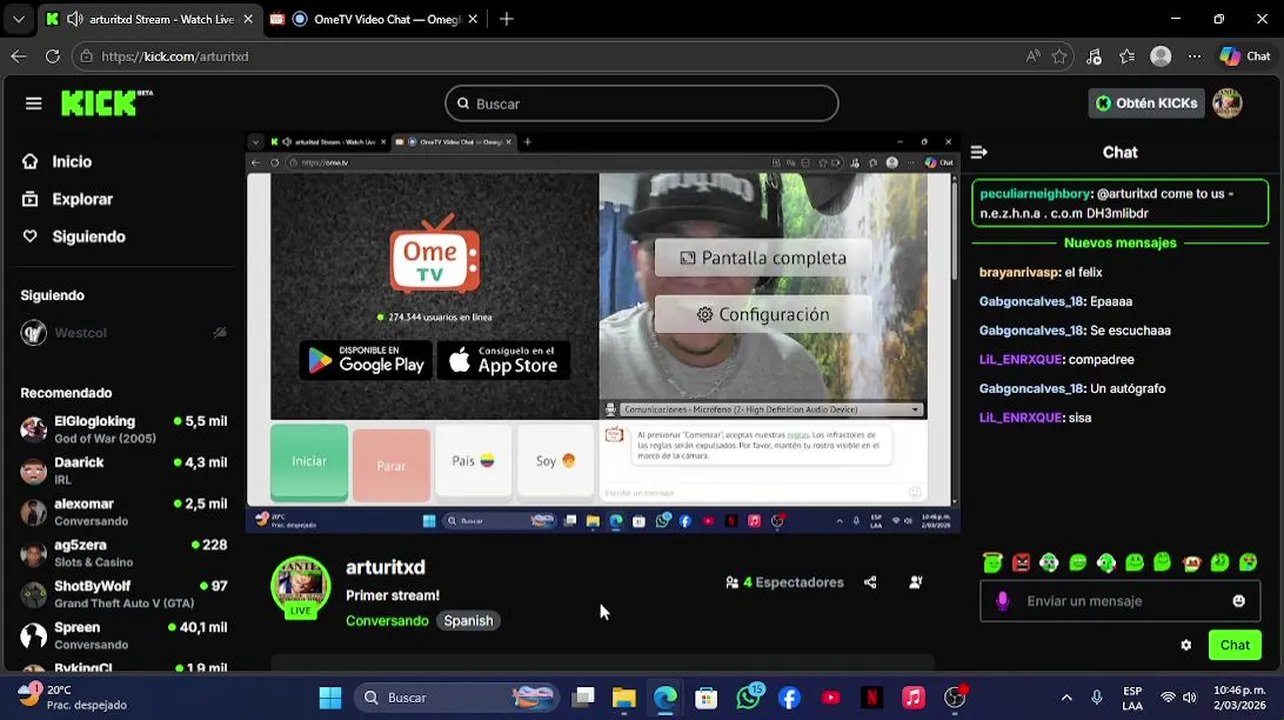Click Configuración in stream video

click(x=763, y=315)
